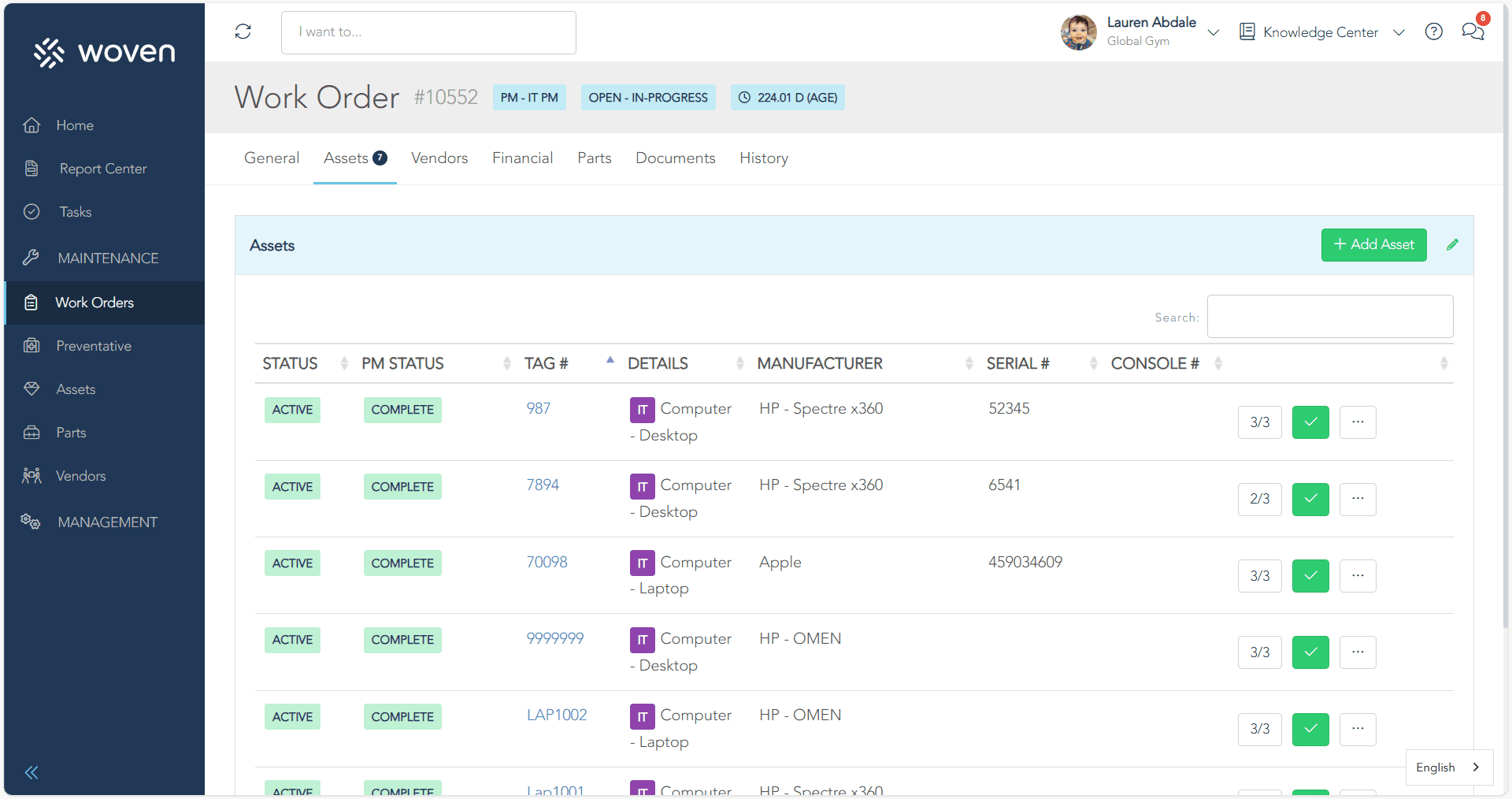Click the IT icon in the tag 987 row
The height and width of the screenshot is (799, 1512).
pyautogui.click(x=642, y=410)
